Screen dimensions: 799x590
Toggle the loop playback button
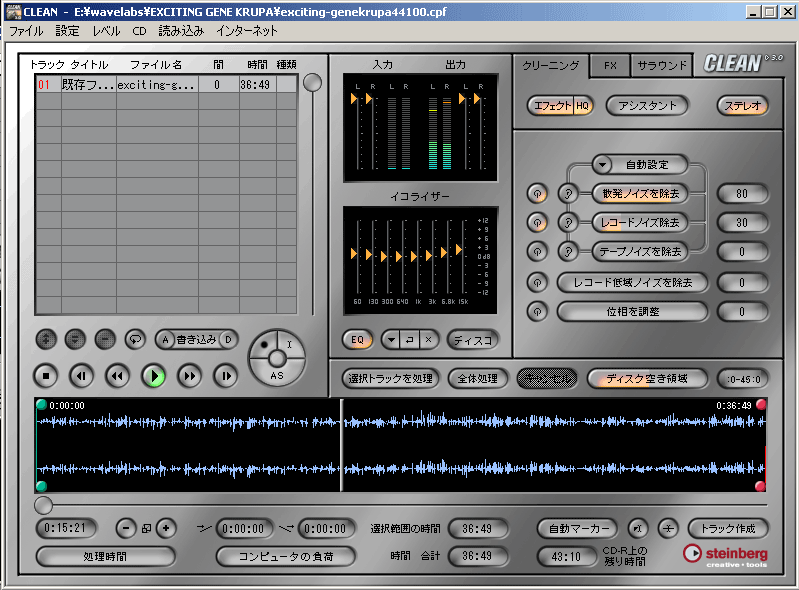coord(135,339)
